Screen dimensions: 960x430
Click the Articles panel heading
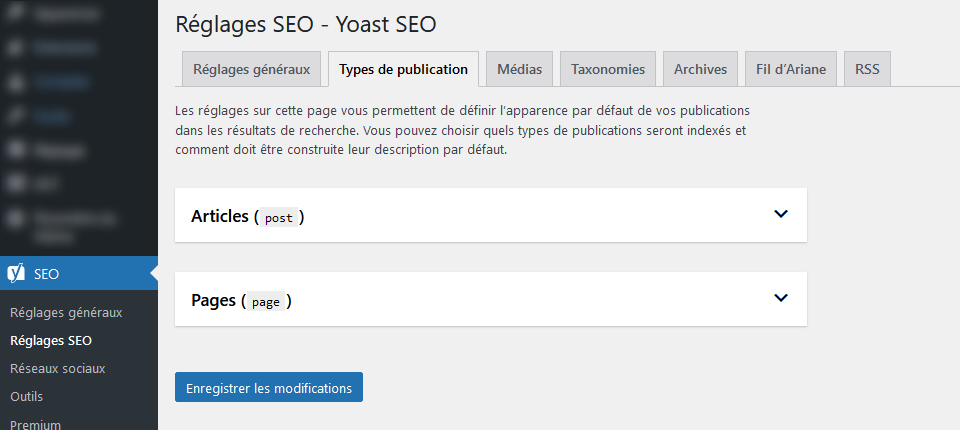click(x=220, y=216)
